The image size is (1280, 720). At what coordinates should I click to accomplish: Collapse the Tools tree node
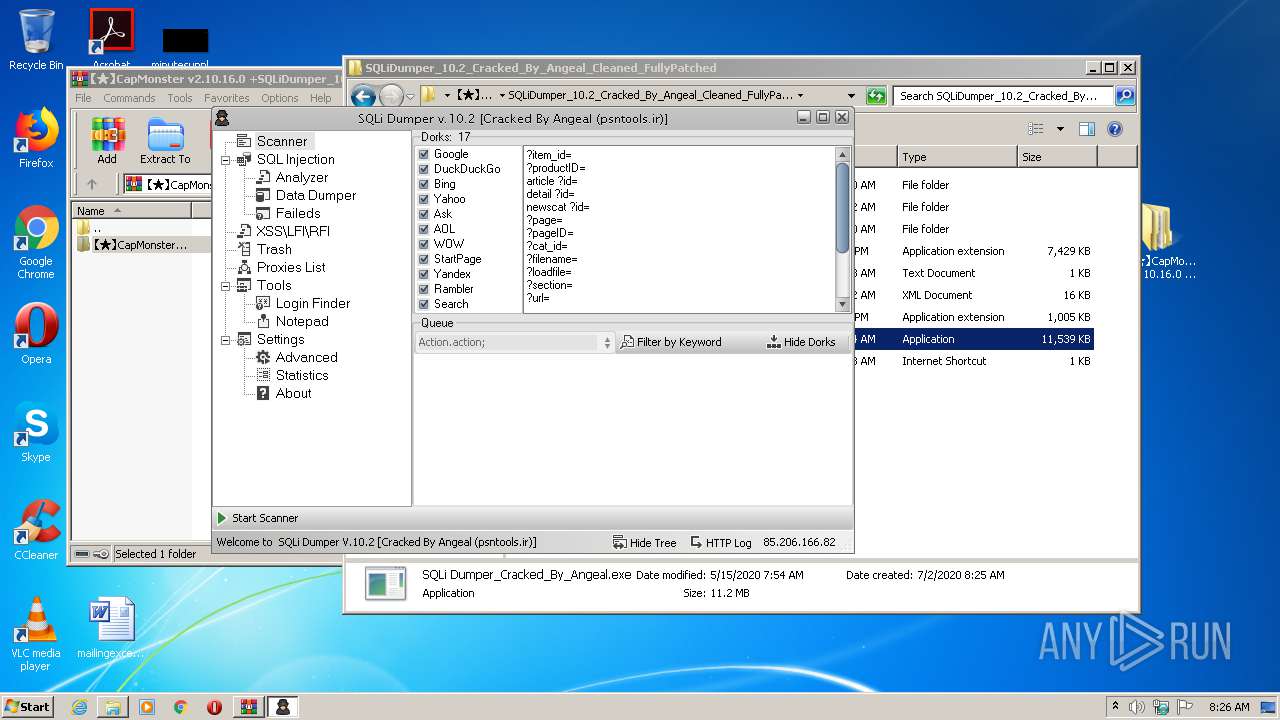coord(226,286)
